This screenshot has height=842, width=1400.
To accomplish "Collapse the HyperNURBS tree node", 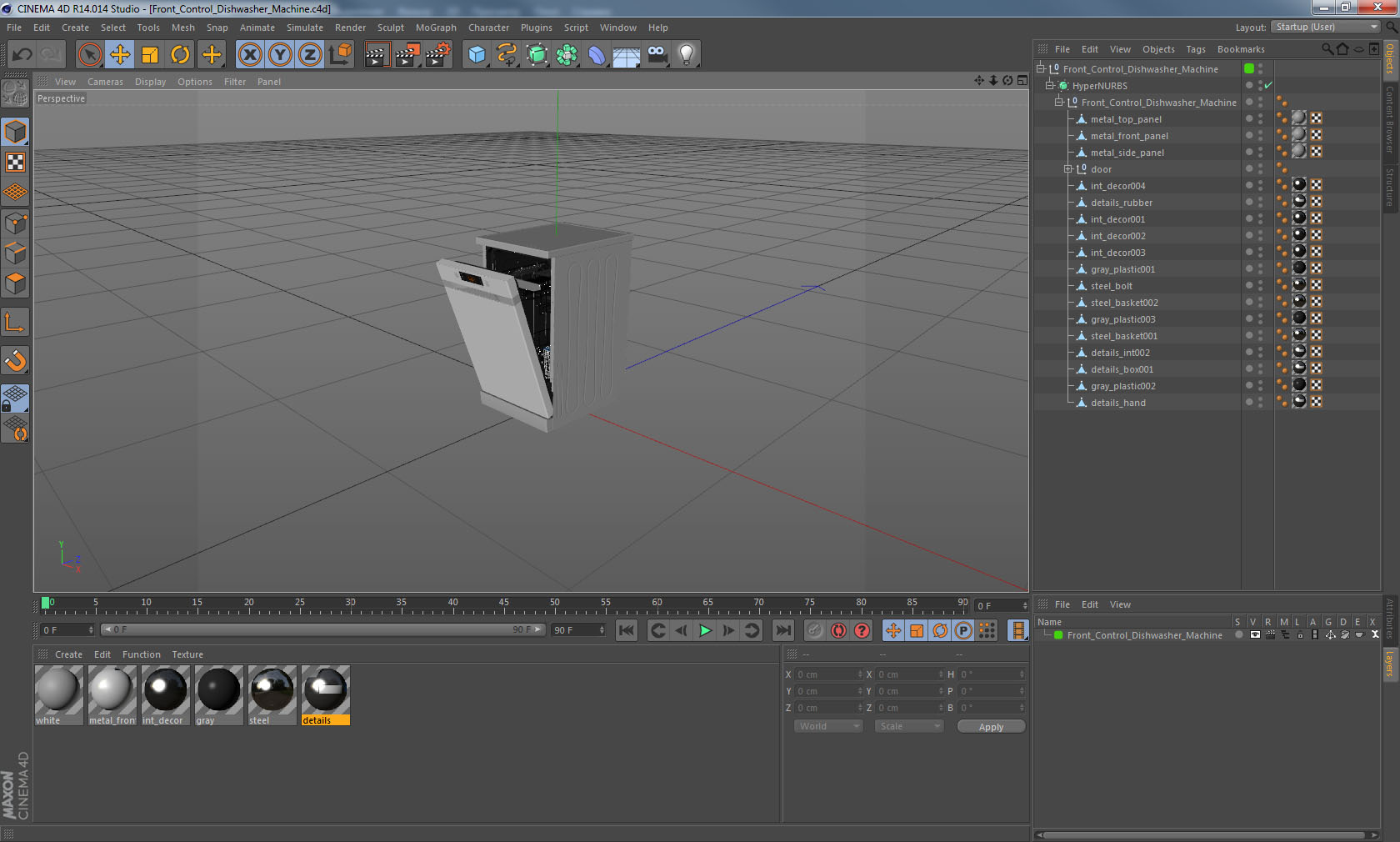I will tap(1050, 85).
